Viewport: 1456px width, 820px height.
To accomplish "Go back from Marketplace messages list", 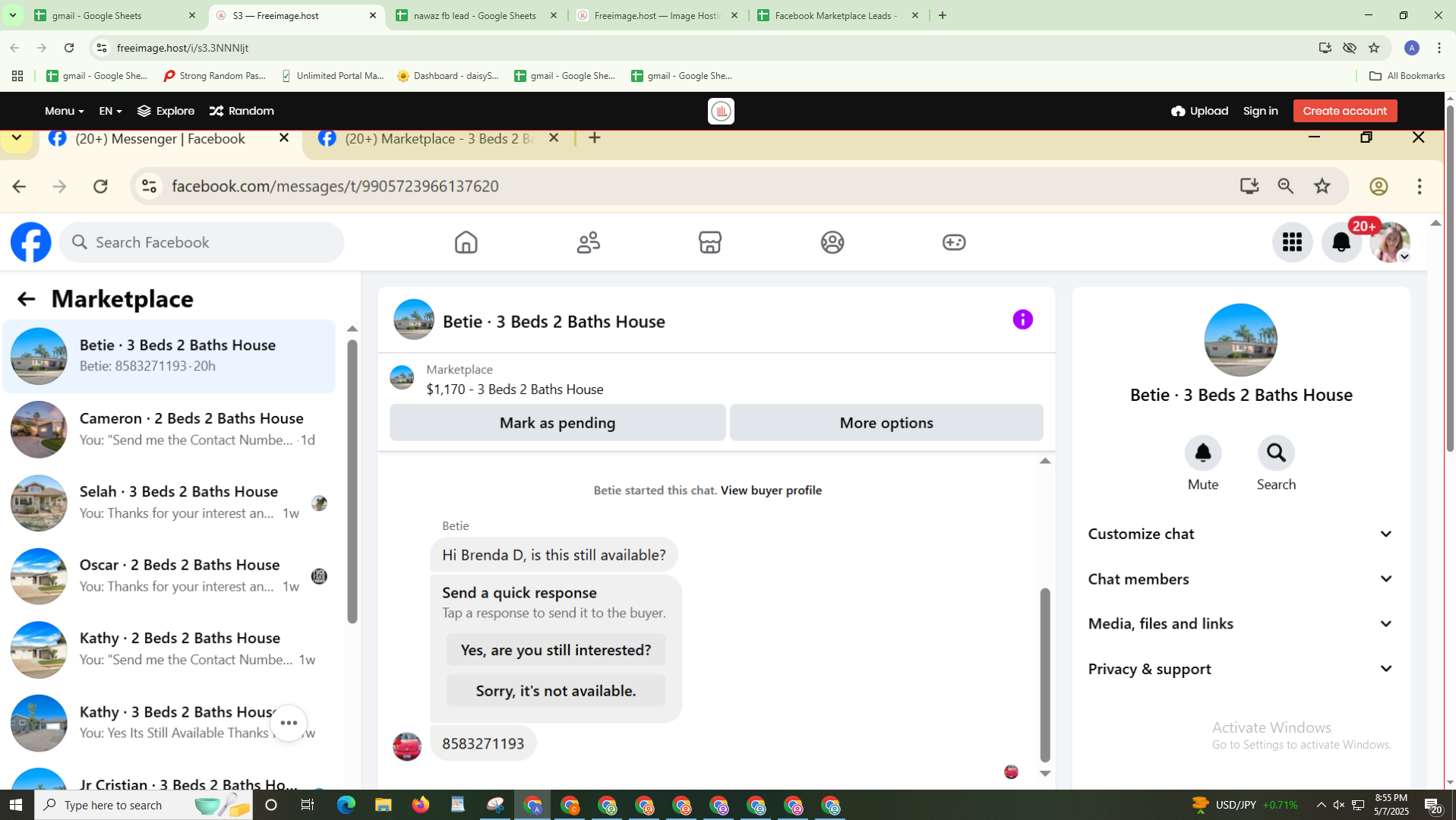I will coord(26,299).
